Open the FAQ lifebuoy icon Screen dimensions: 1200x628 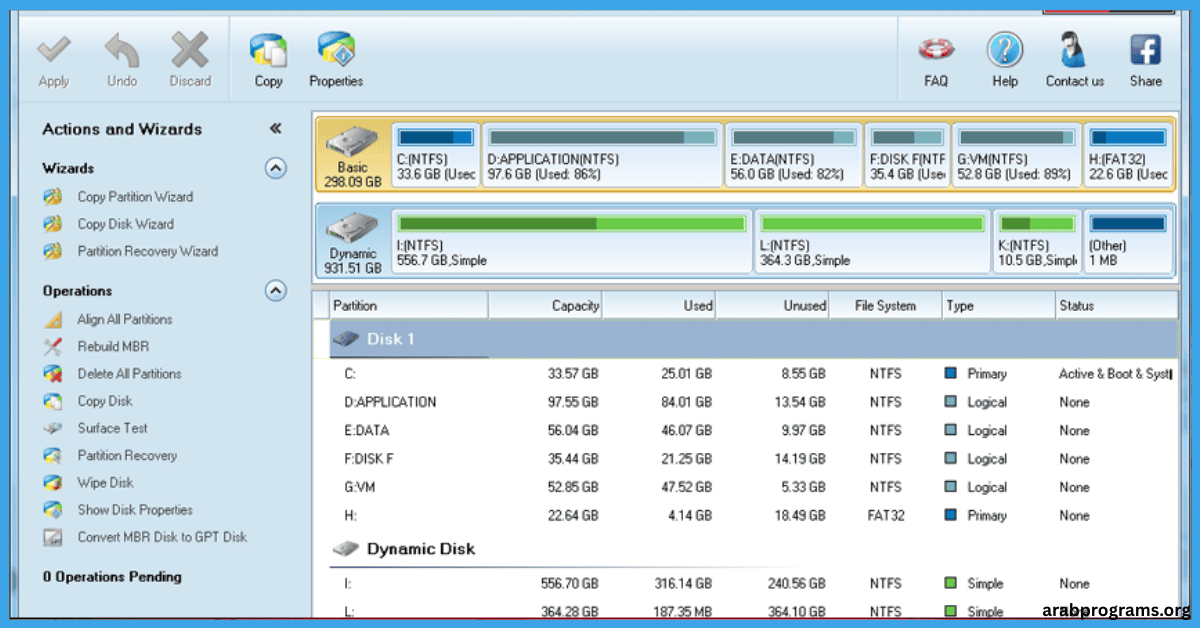tap(936, 48)
